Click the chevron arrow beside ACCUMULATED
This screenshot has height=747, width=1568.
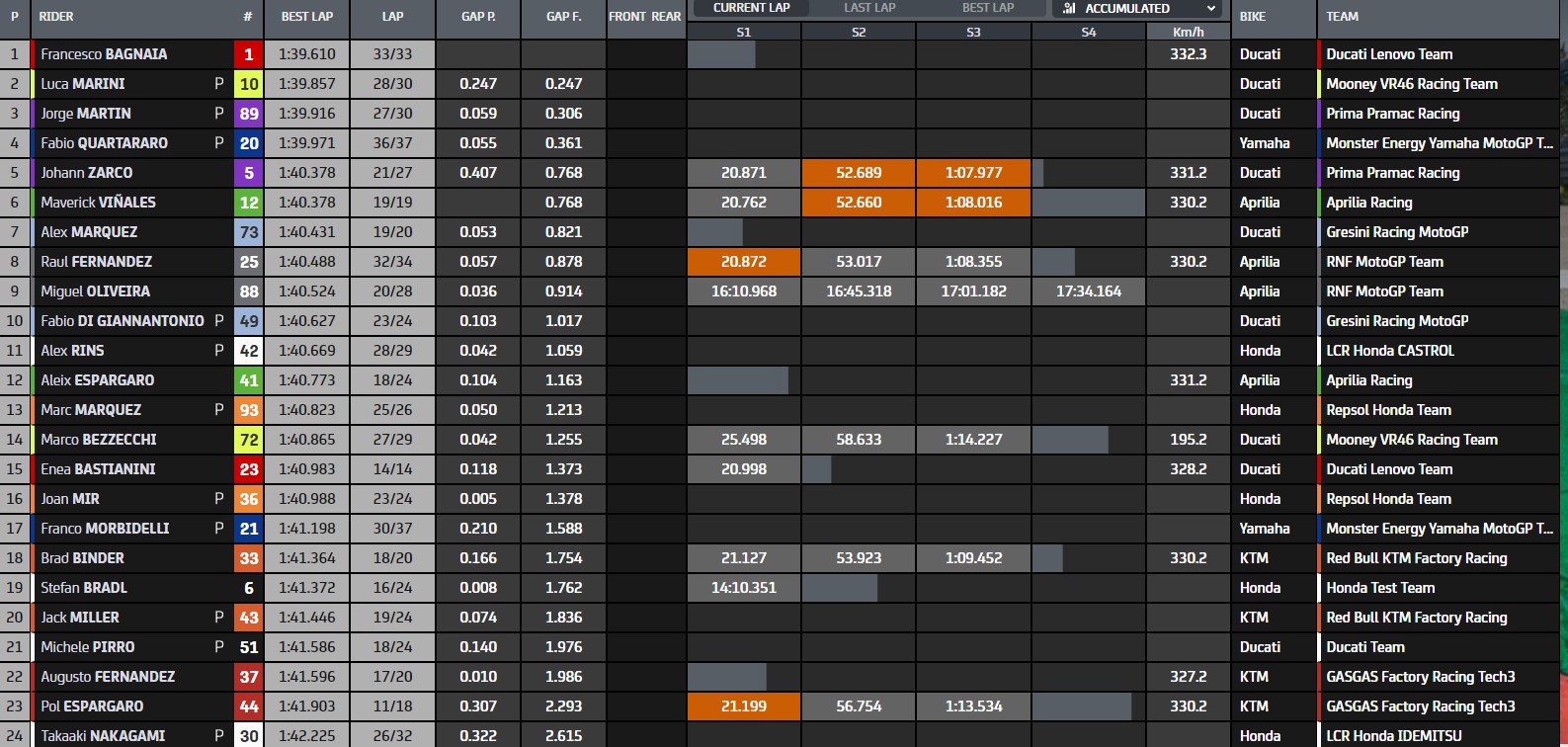[1211, 8]
